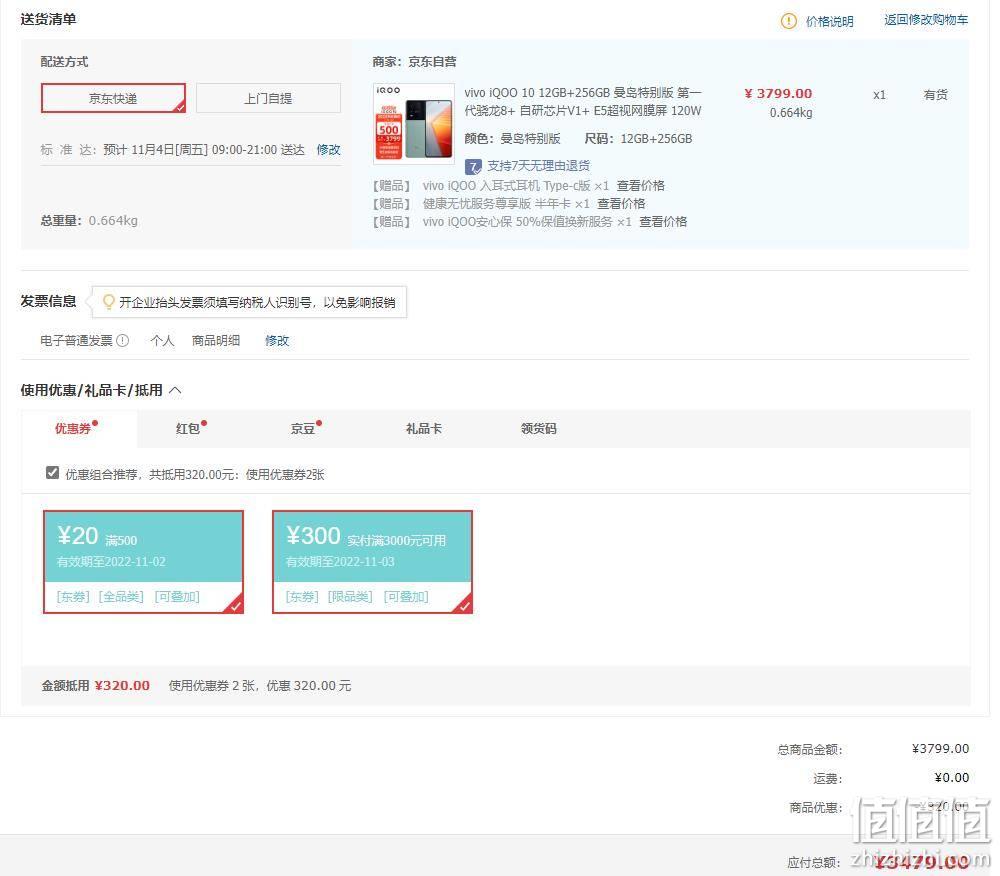Click the 总商品金额 ¥3799.00 value
Image resolution: width=1000 pixels, height=876 pixels.
pyautogui.click(x=940, y=748)
